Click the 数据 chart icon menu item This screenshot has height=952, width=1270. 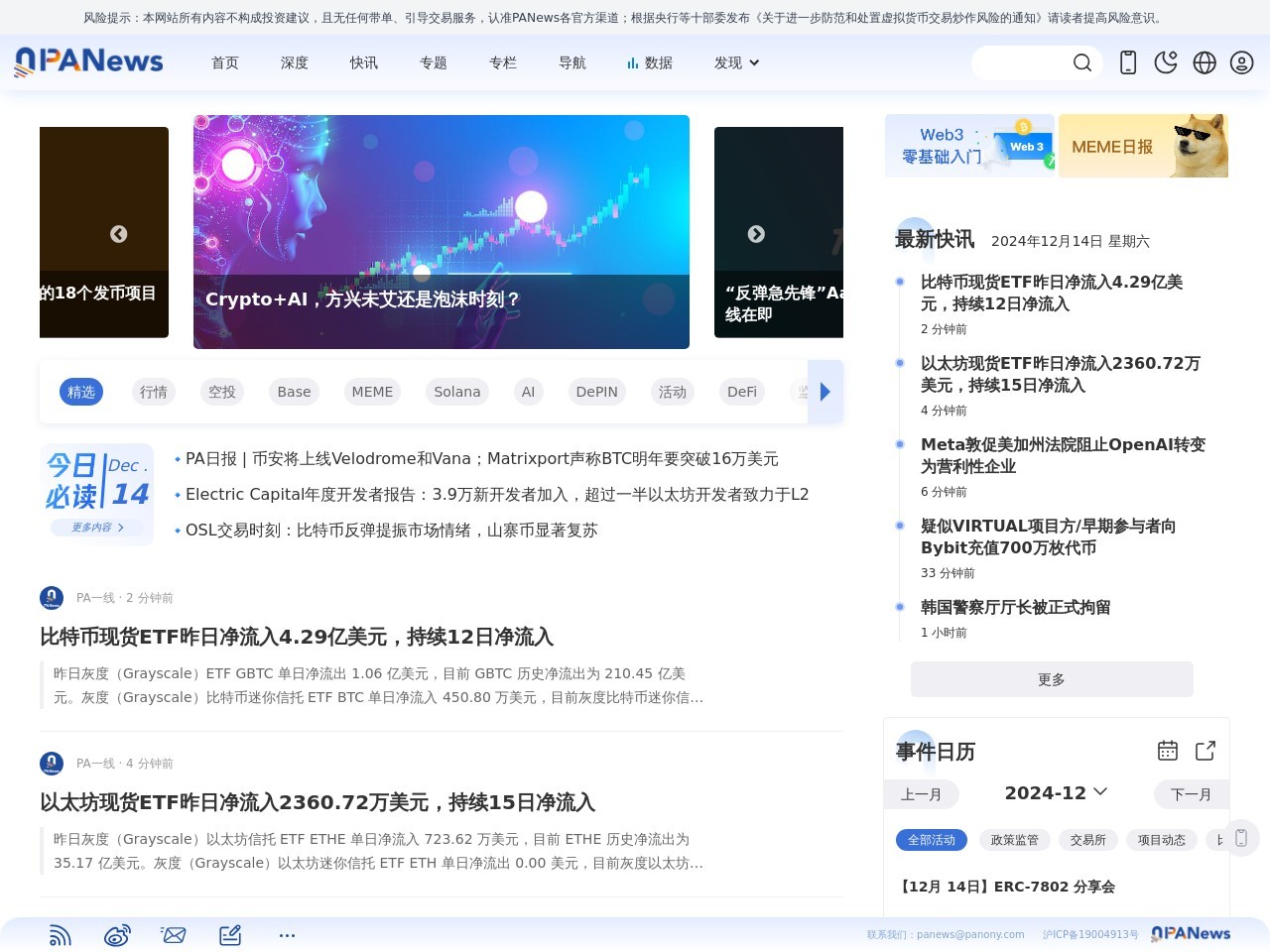pyautogui.click(x=650, y=62)
